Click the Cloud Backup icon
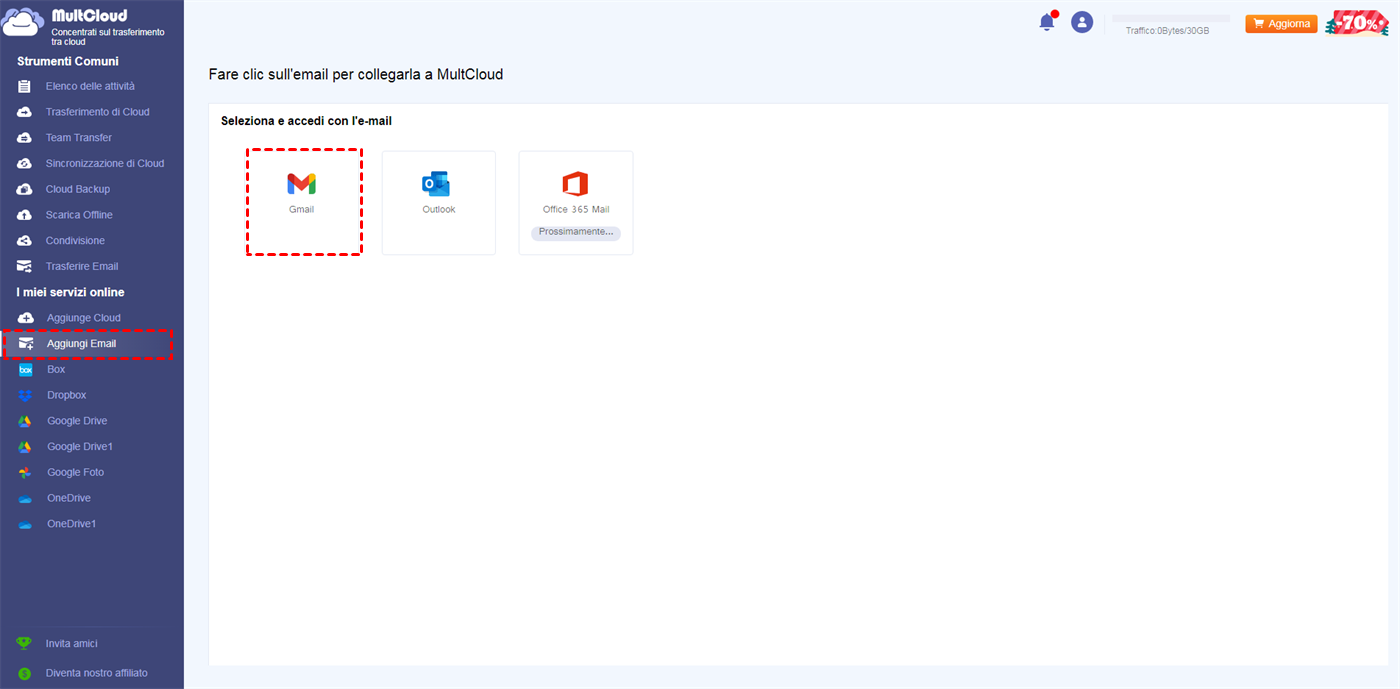Viewport: 1400px width, 689px height. (25, 189)
